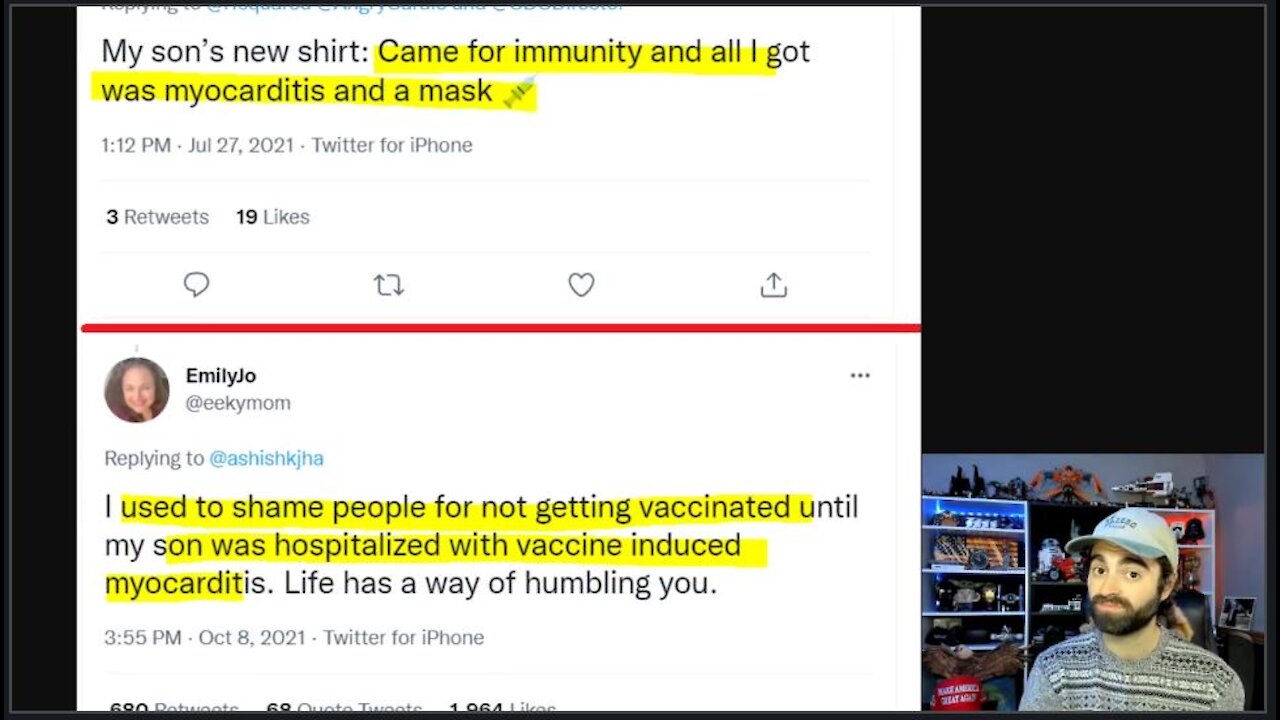Open the @ashishkjha mention link
1280x720 pixels.
(x=266, y=458)
